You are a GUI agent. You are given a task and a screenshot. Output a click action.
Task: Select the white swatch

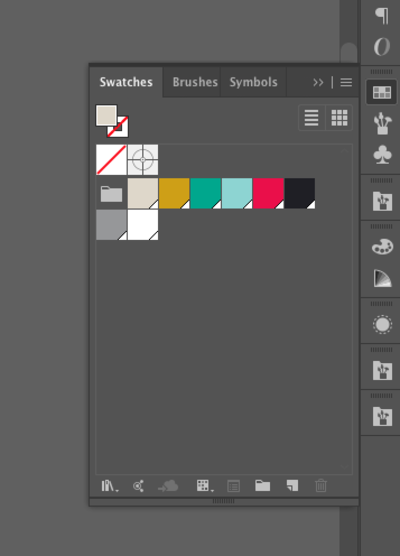143,225
